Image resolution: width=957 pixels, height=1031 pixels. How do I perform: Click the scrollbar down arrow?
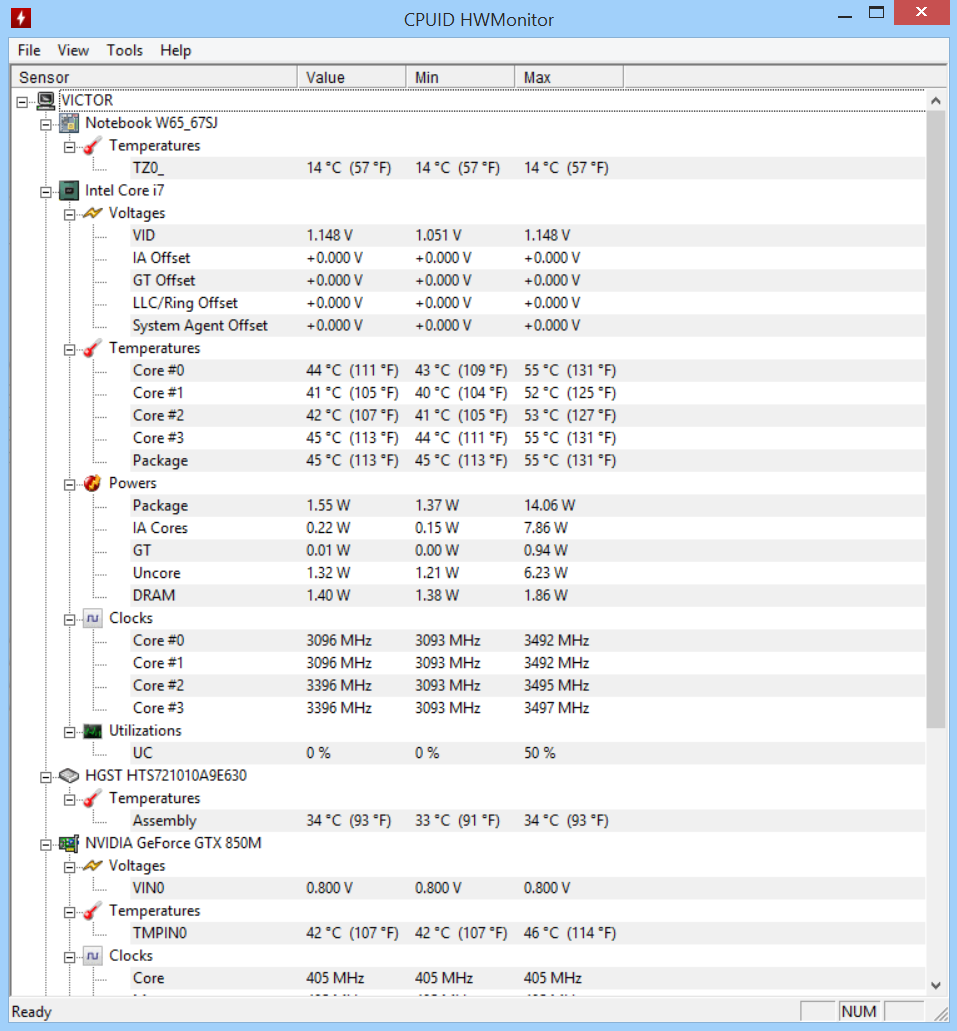point(935,985)
